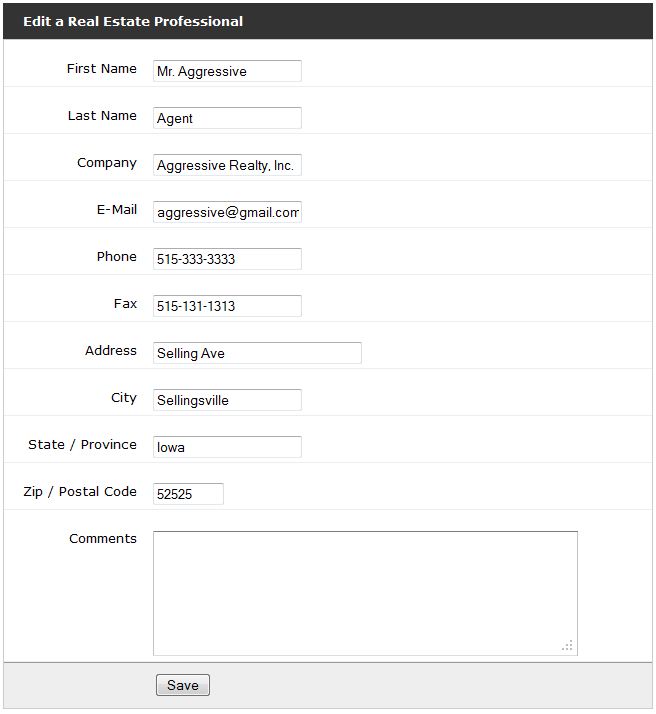Click into the Company field
Viewport: 656px width, 714px height.
(x=227, y=165)
